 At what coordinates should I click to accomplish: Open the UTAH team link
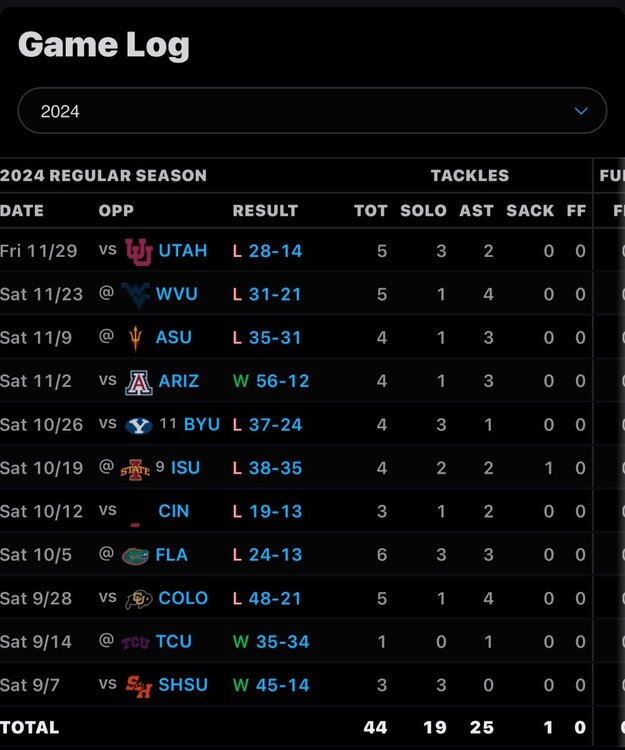[183, 251]
